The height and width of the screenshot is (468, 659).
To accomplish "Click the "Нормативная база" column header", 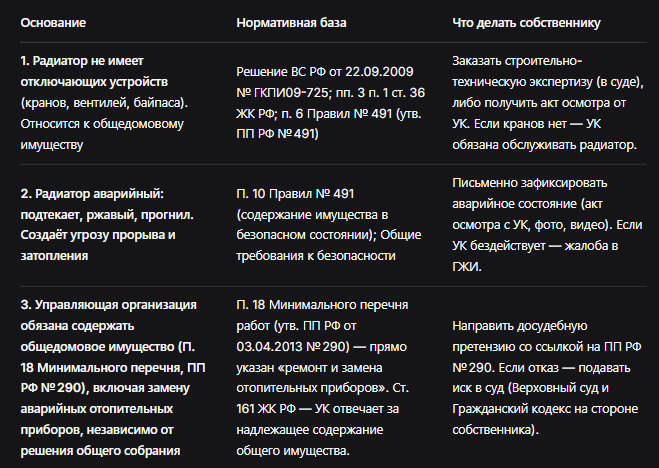I will tap(291, 23).
